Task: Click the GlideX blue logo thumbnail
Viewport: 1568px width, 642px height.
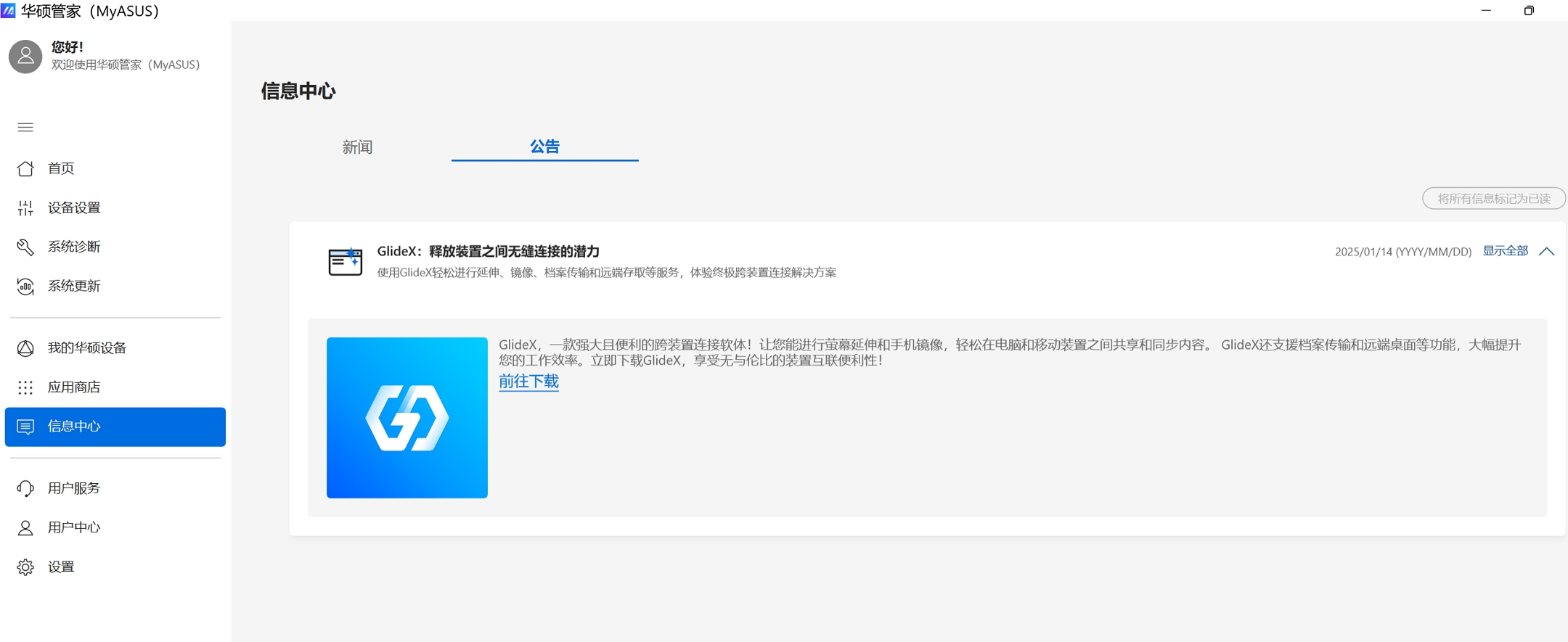Action: pos(407,418)
